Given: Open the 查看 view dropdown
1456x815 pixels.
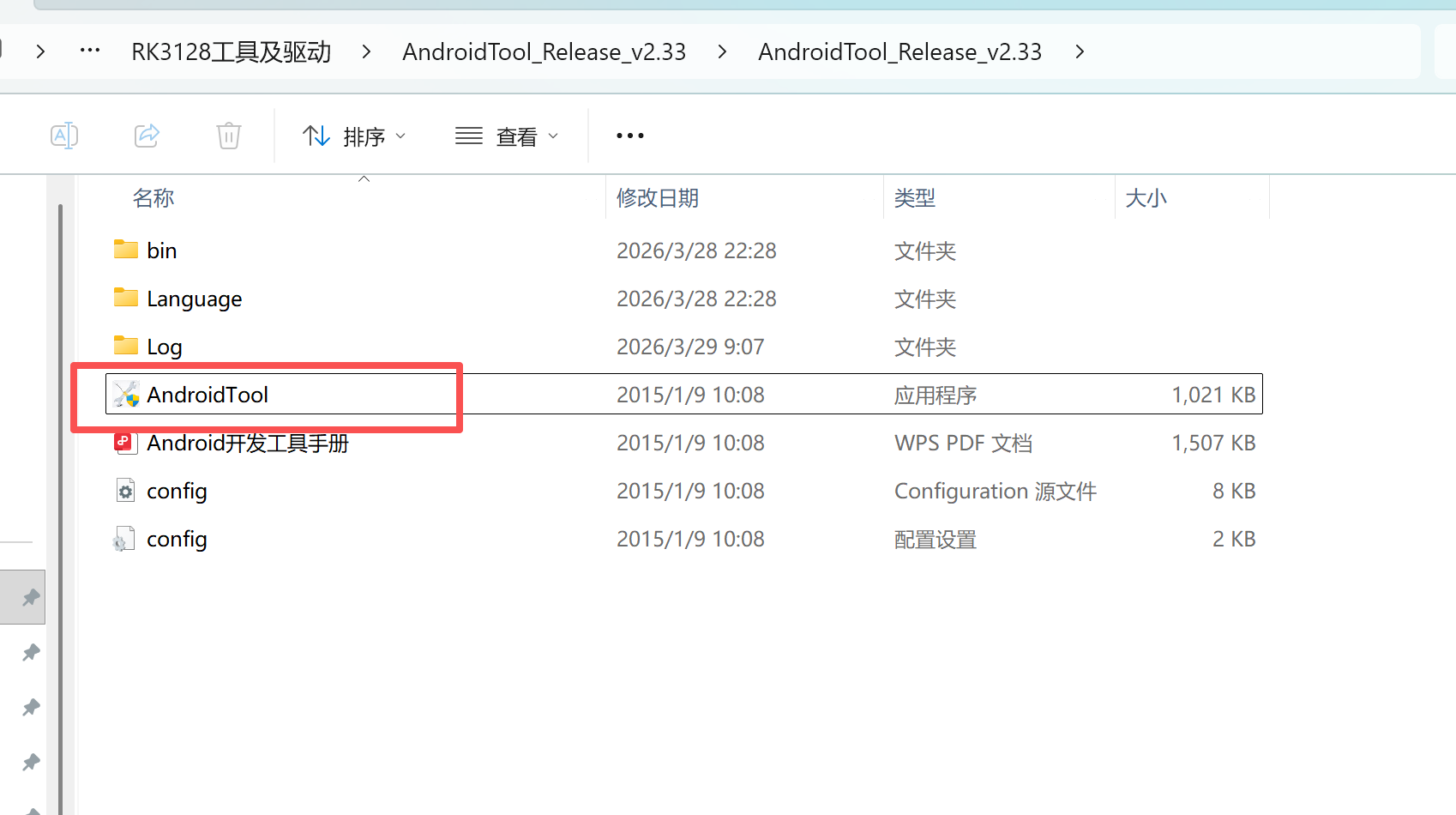Looking at the screenshot, I should (507, 136).
